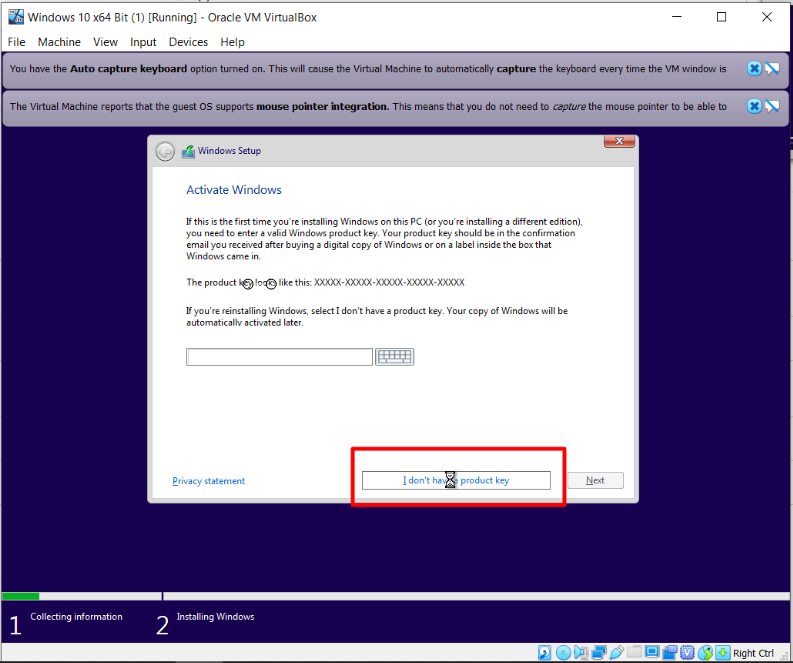Click the hard disk activity status icon
The image size is (793, 663).
tap(545, 653)
